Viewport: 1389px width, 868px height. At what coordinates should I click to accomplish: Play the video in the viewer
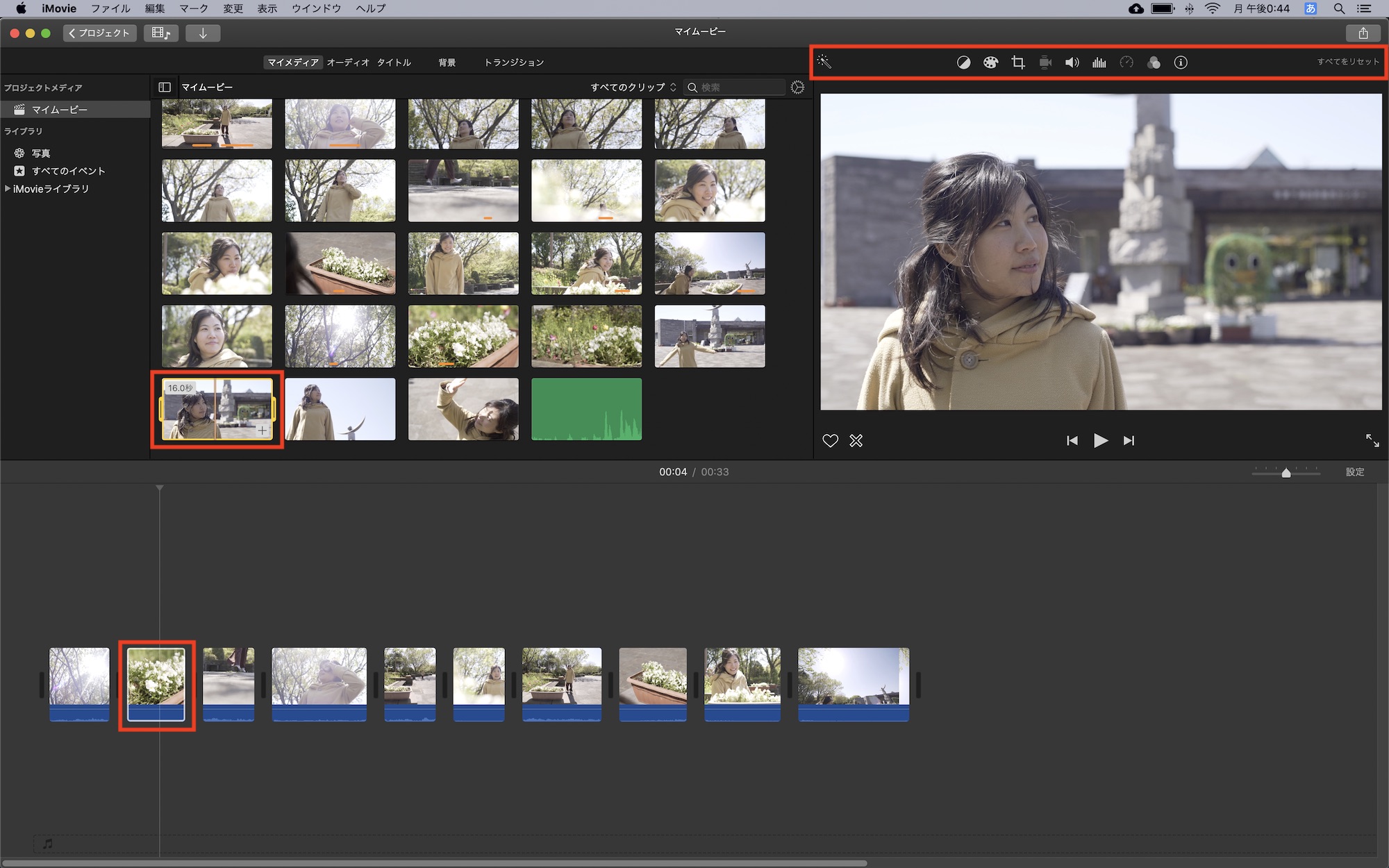pos(1100,441)
